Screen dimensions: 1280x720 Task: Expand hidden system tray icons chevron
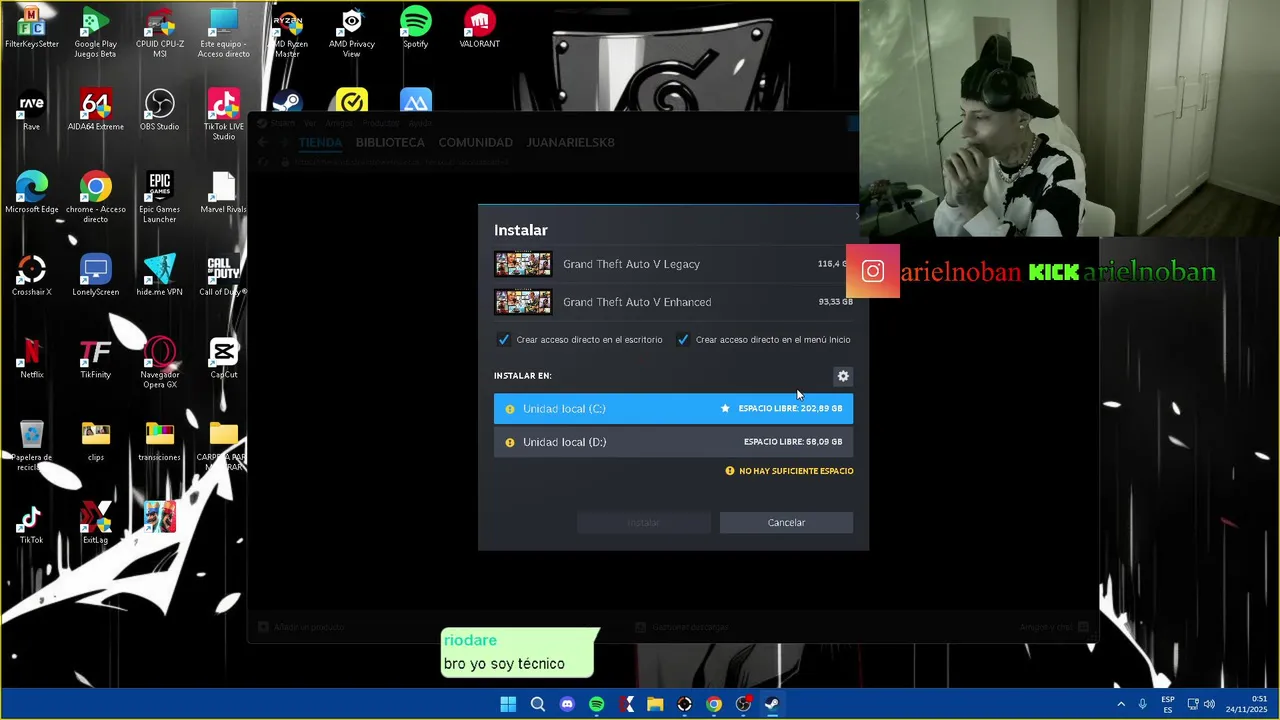click(1121, 704)
